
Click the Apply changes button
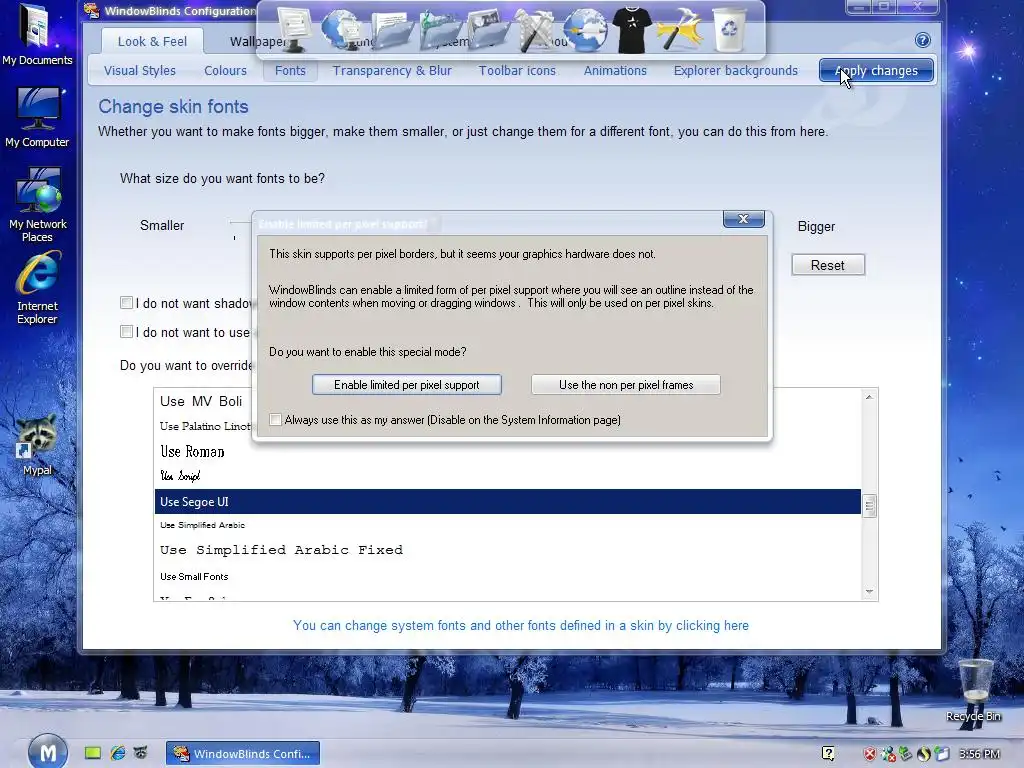point(876,71)
